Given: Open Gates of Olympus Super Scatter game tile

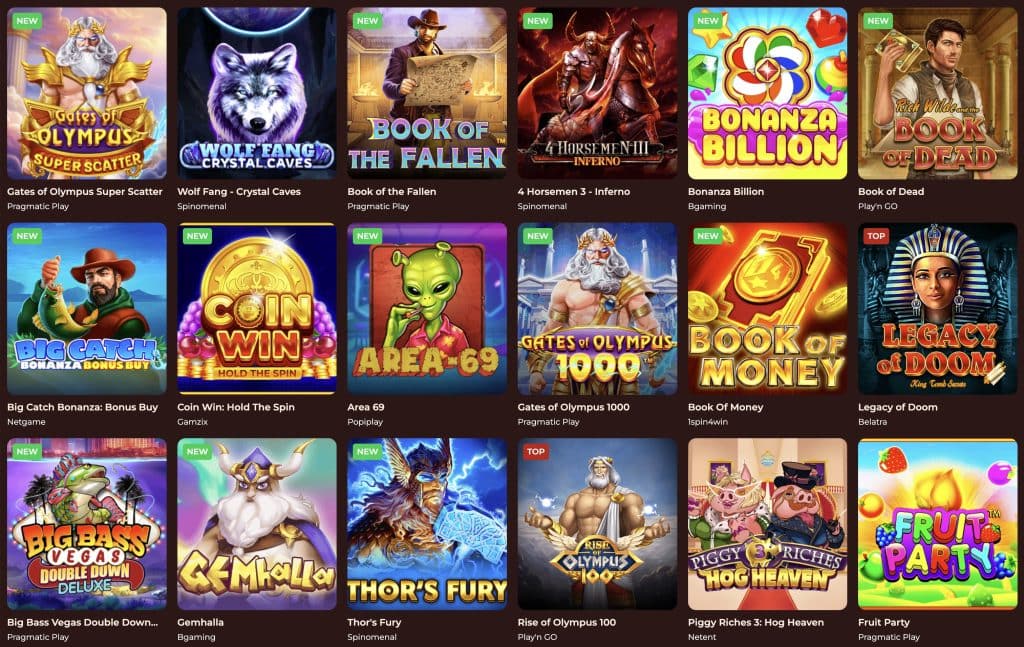Looking at the screenshot, I should tap(87, 93).
